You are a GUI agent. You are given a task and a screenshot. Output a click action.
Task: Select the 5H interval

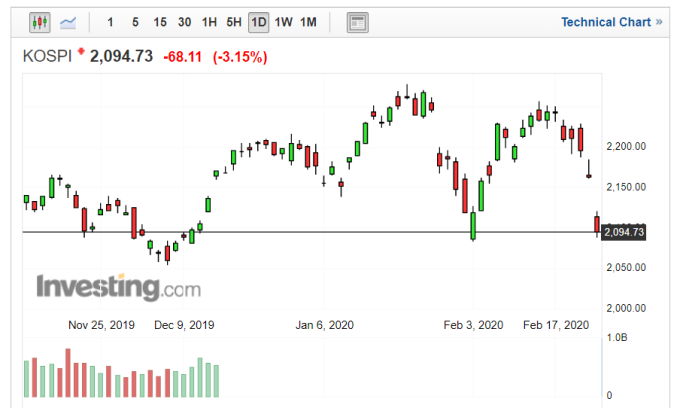234,22
